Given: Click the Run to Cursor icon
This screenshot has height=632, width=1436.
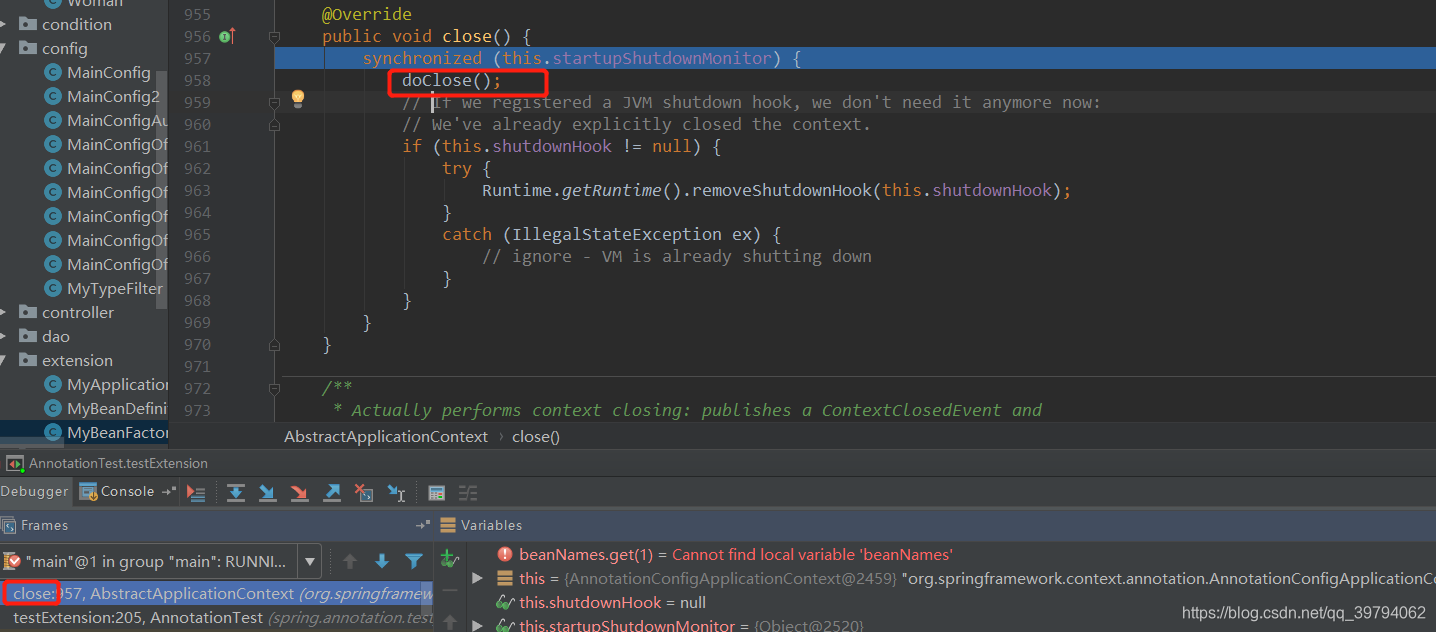Looking at the screenshot, I should pos(396,492).
